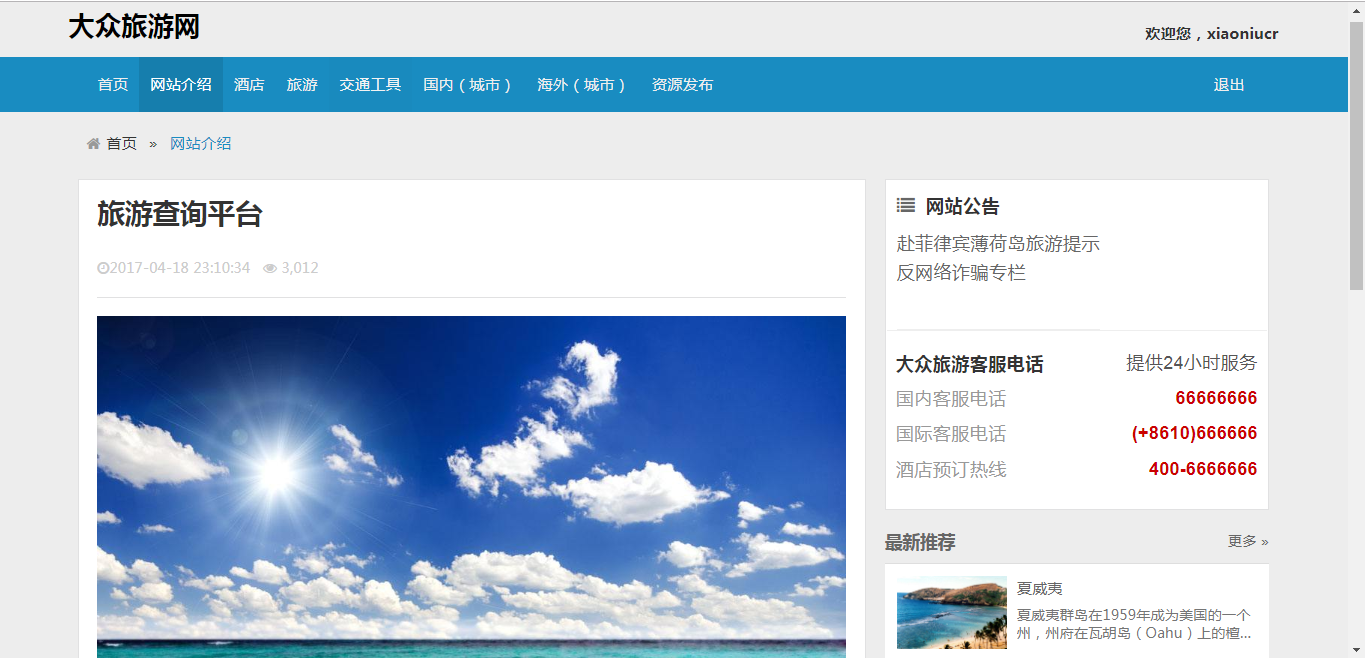1365x658 pixels.
Task: Click the 旅游查询平台 article heading
Action: point(180,214)
